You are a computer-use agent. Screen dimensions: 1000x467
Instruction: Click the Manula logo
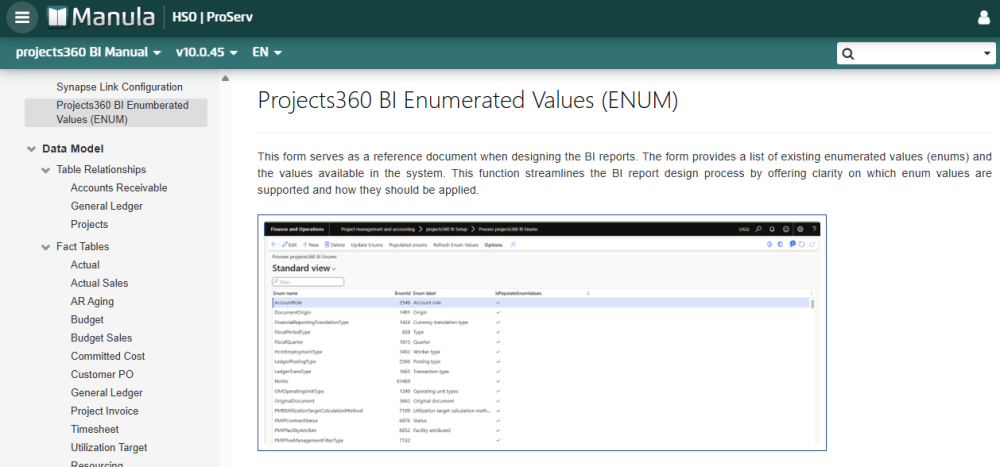point(101,17)
